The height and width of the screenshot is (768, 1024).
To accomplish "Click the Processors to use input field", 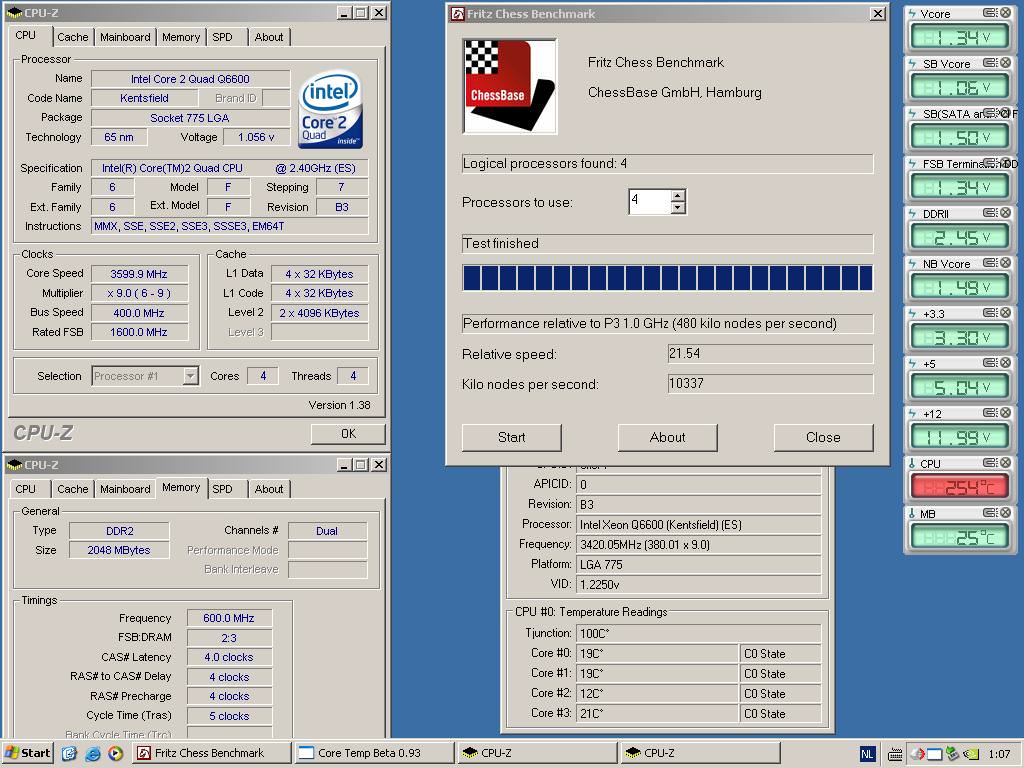I will (650, 201).
